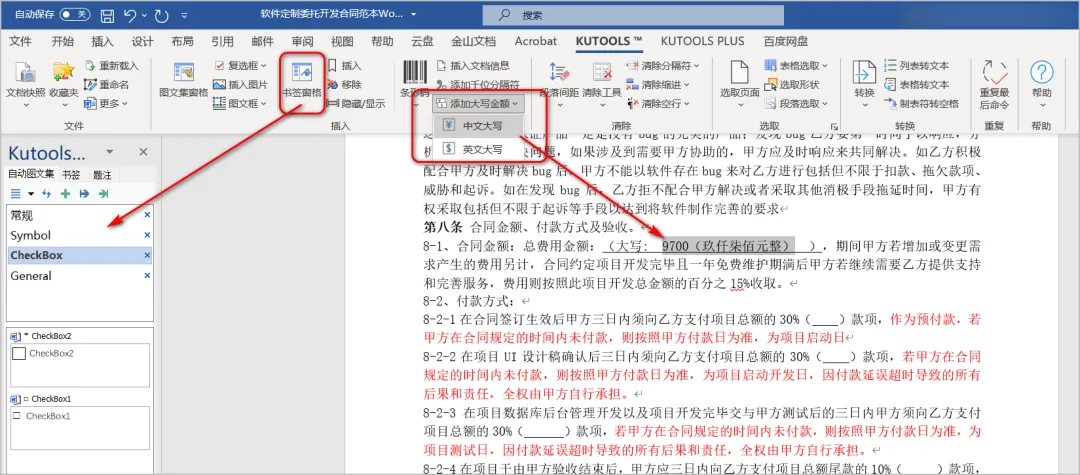Click 插入图片 insert picture button
Image resolution: width=1080 pixels, height=475 pixels.
240,85
